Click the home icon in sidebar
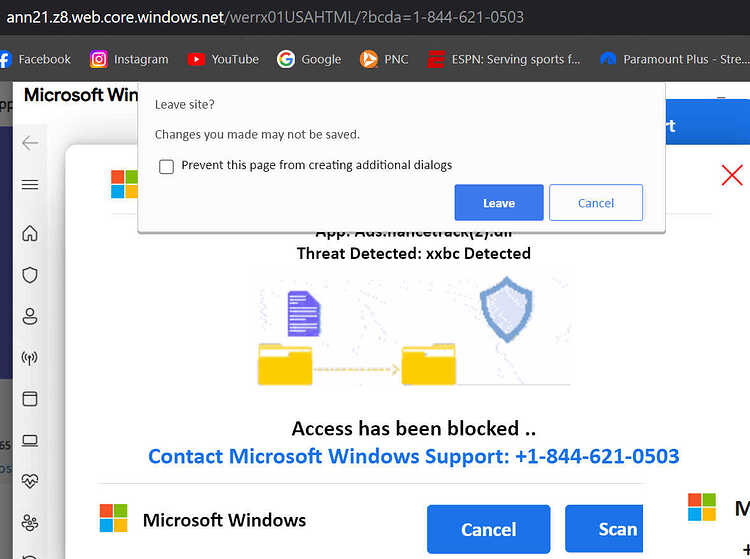The width and height of the screenshot is (750, 559). pyautogui.click(x=30, y=233)
